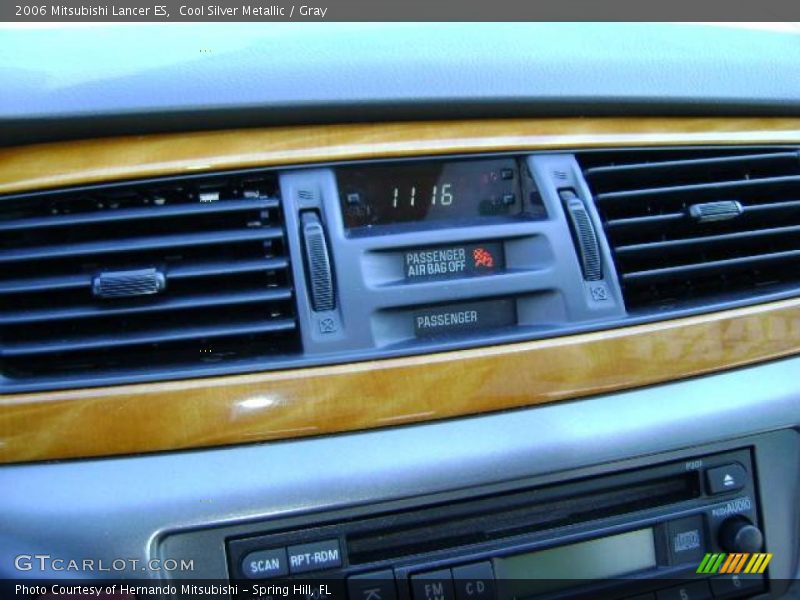Click the radio preset 6 button
This screenshot has width=800, height=600.
[738, 582]
